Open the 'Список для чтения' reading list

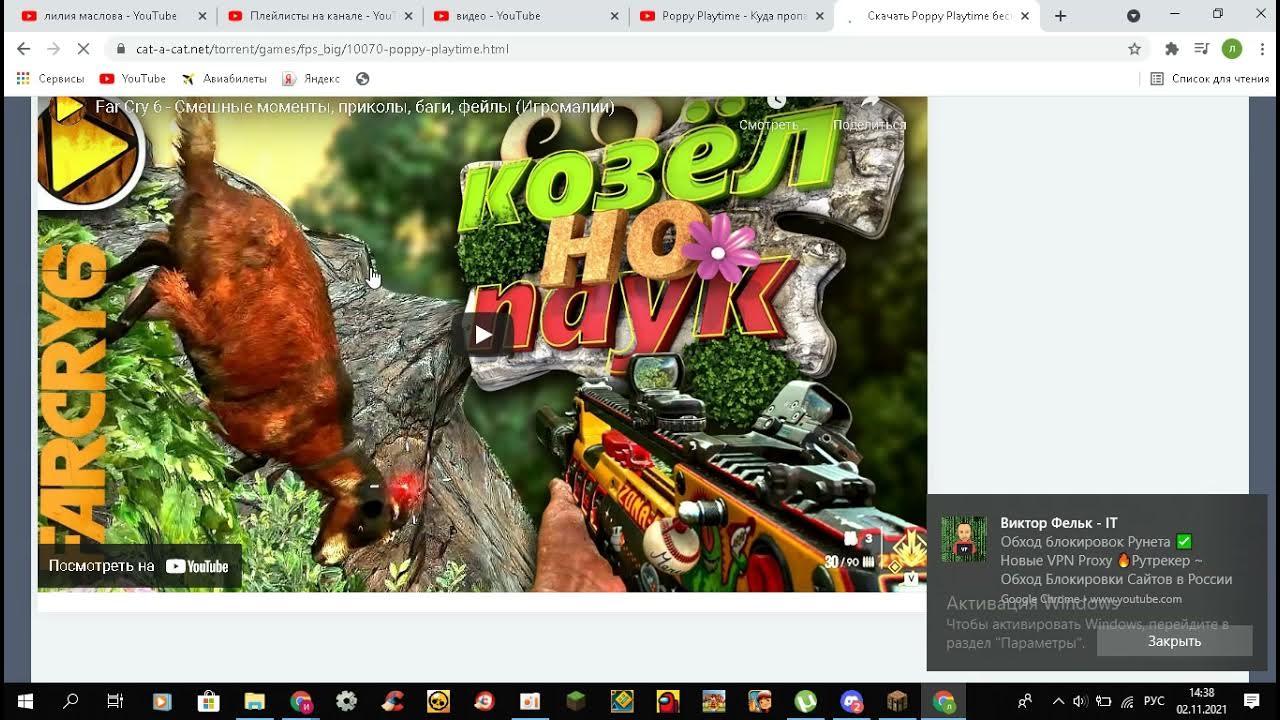point(1210,79)
